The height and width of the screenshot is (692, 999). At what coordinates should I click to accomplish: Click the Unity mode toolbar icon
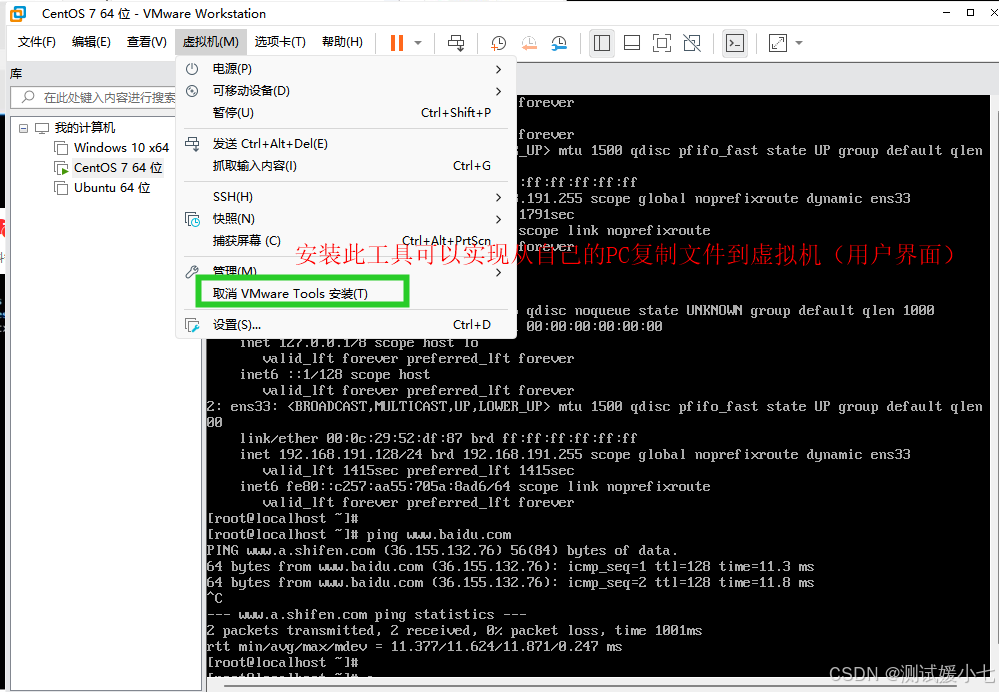692,43
